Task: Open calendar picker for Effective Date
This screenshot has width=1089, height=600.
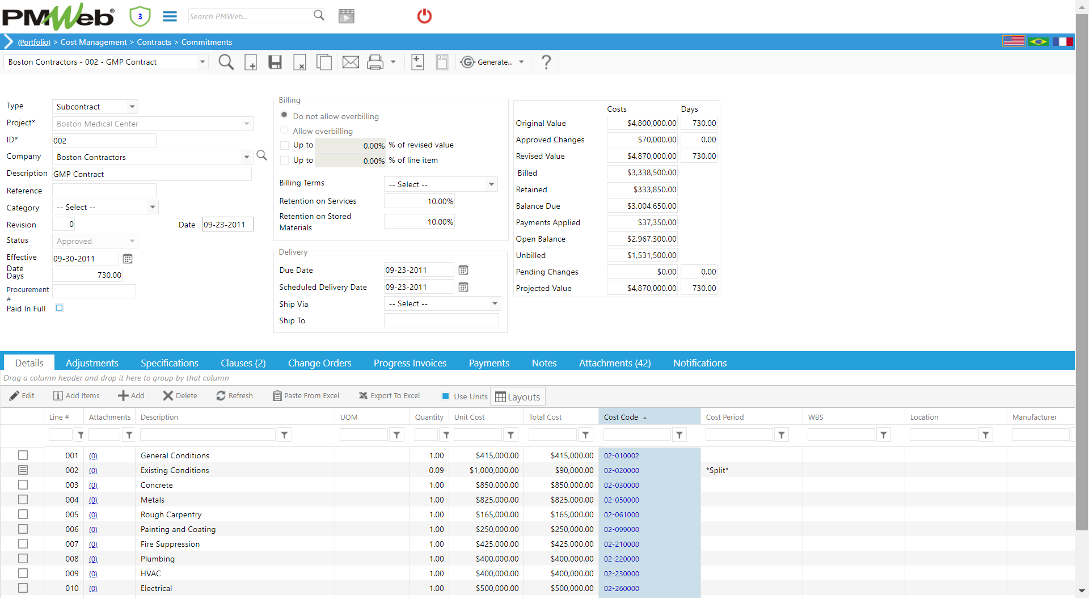Action: (x=128, y=258)
